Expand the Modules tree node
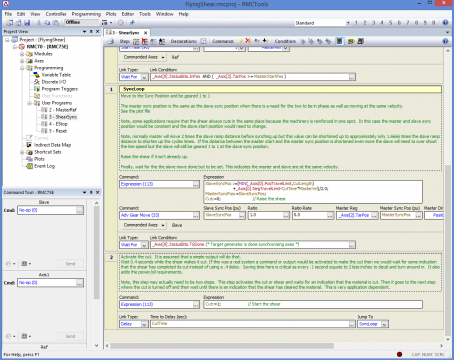454x360 pixels. pyautogui.click(x=22, y=54)
